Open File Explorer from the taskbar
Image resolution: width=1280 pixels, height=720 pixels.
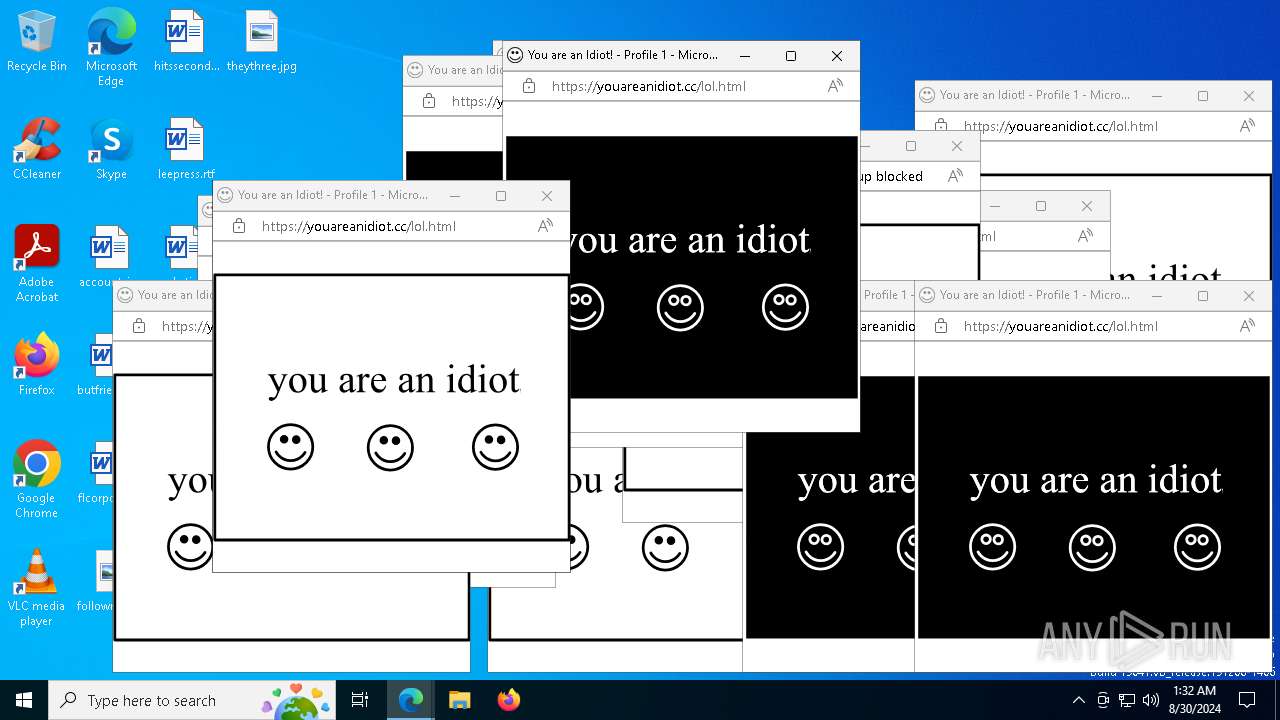[x=459, y=700]
